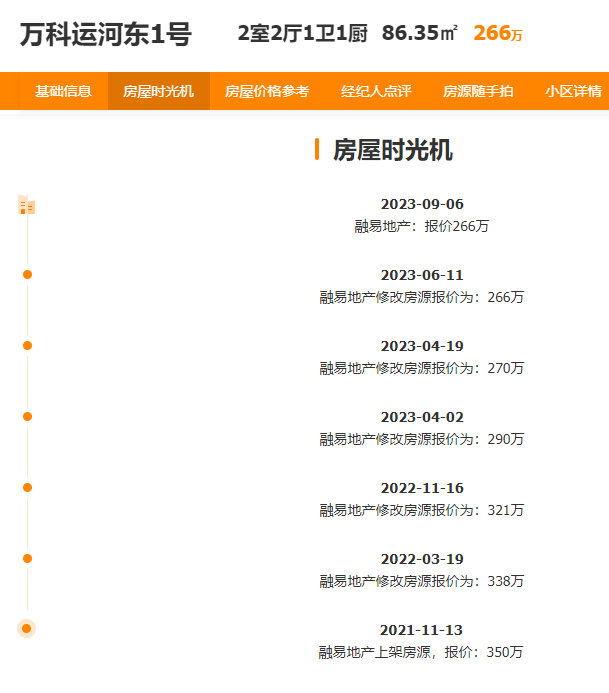This screenshot has width=609, height=693.
Task: Click the entry 融易地产：报价266万
Action: click(x=422, y=226)
